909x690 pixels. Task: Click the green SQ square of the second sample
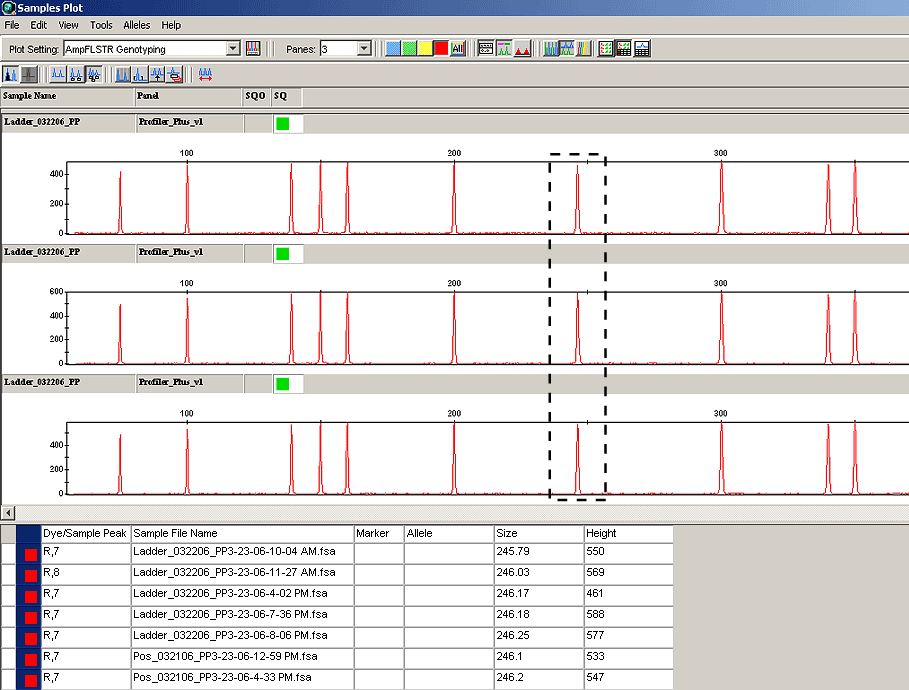pyautogui.click(x=282, y=253)
